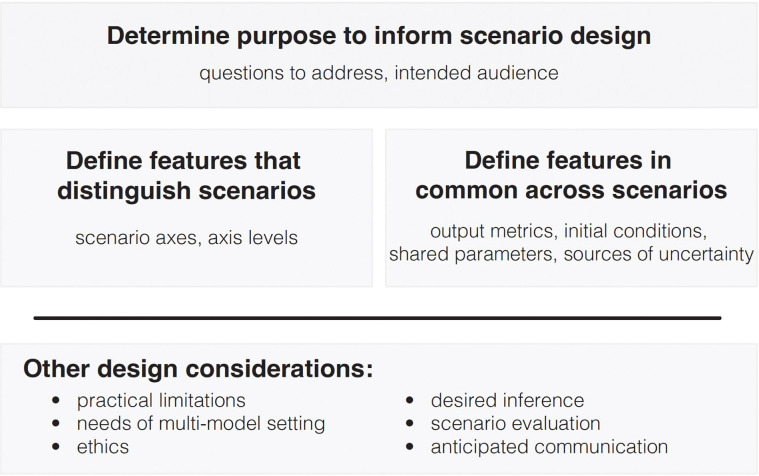
Task: Select the "practical limitations" list item
Action: pyautogui.click(x=161, y=400)
